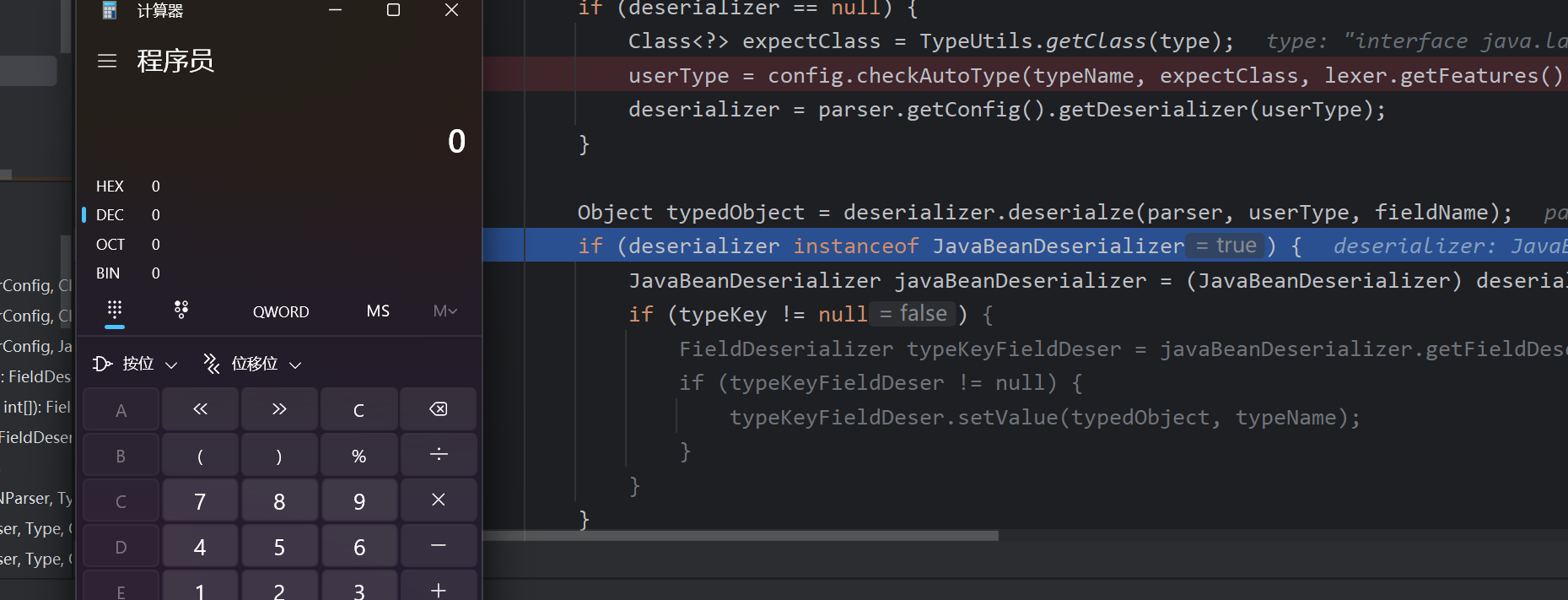Click the multiplication operator key
This screenshot has height=600, width=1568.
tap(438, 500)
